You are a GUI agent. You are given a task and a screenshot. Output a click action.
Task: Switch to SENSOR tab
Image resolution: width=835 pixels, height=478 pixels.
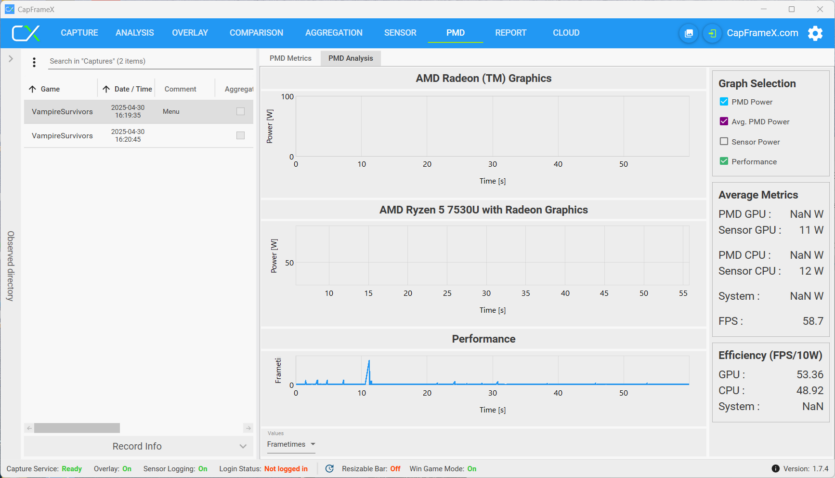click(400, 33)
